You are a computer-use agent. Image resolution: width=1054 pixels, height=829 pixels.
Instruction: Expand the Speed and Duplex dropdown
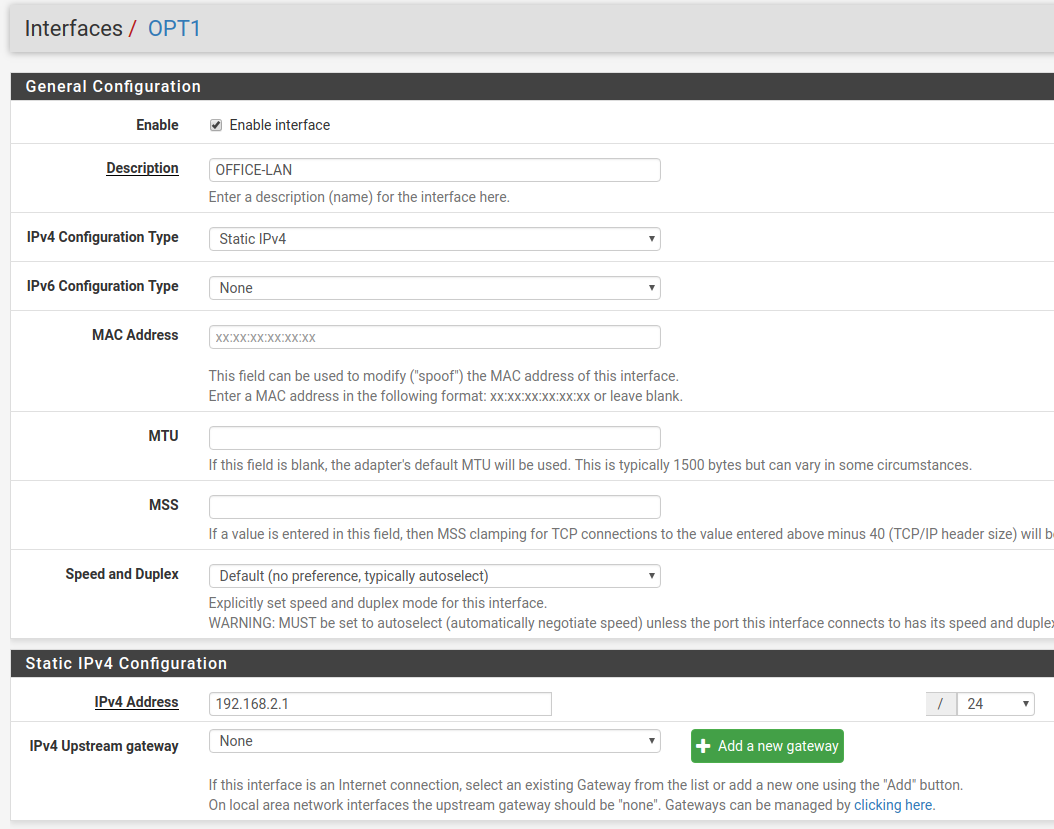[434, 576]
